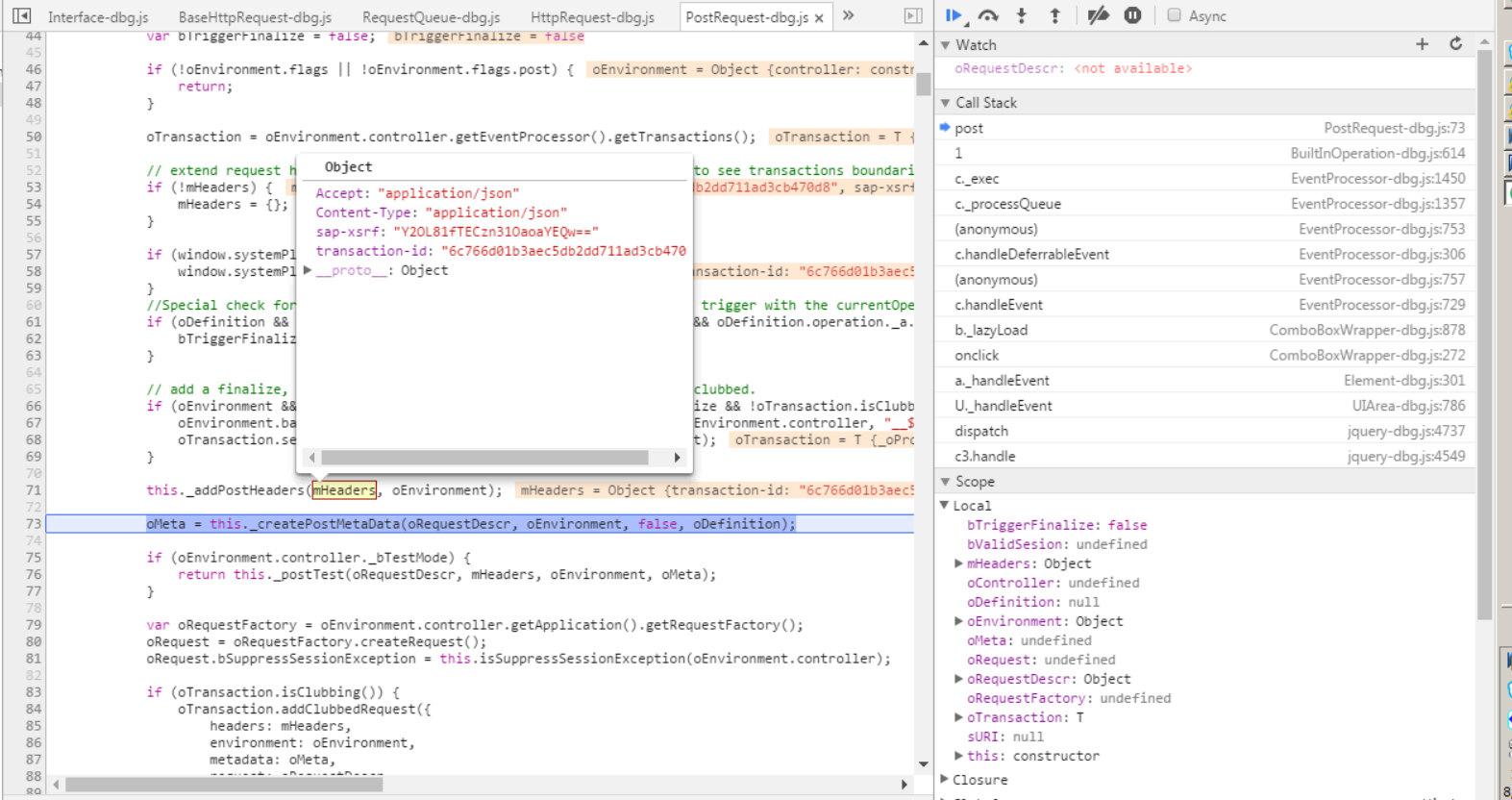Click code editor scroll down arrow
The width and height of the screenshot is (1512, 800).
[x=923, y=765]
